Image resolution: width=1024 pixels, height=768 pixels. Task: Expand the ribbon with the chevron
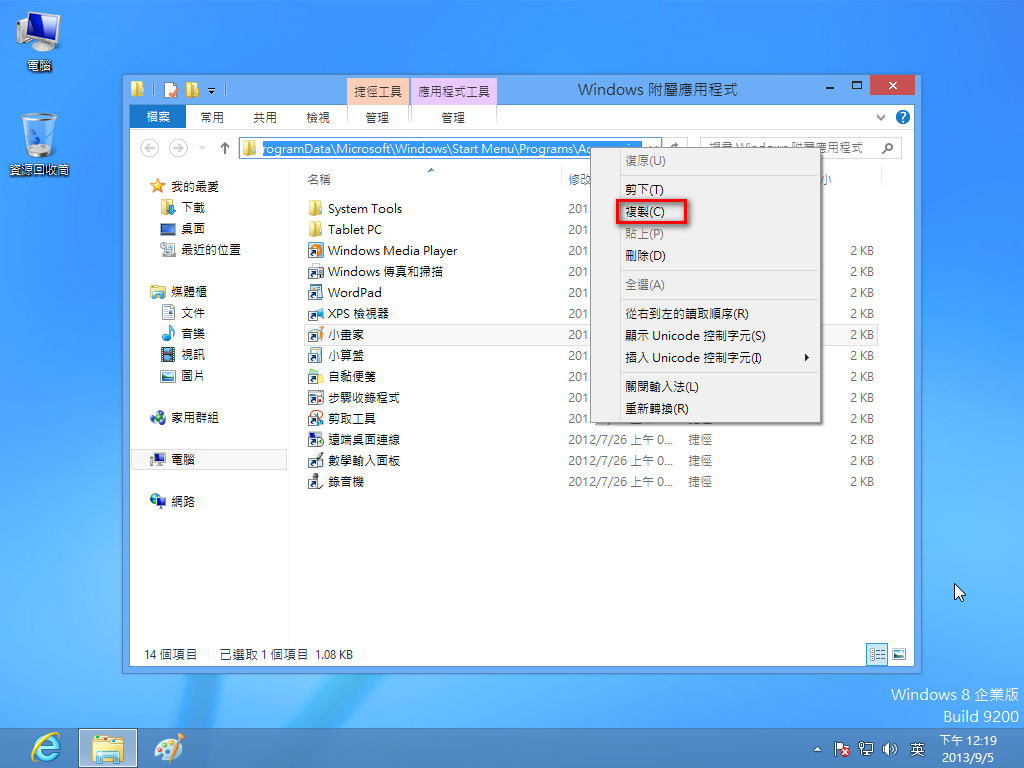coord(880,118)
